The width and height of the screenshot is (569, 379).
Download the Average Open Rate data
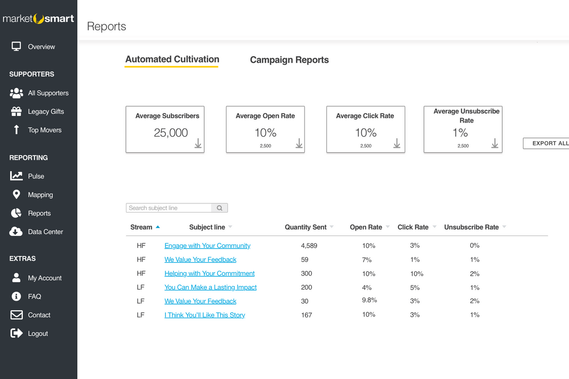(x=299, y=143)
